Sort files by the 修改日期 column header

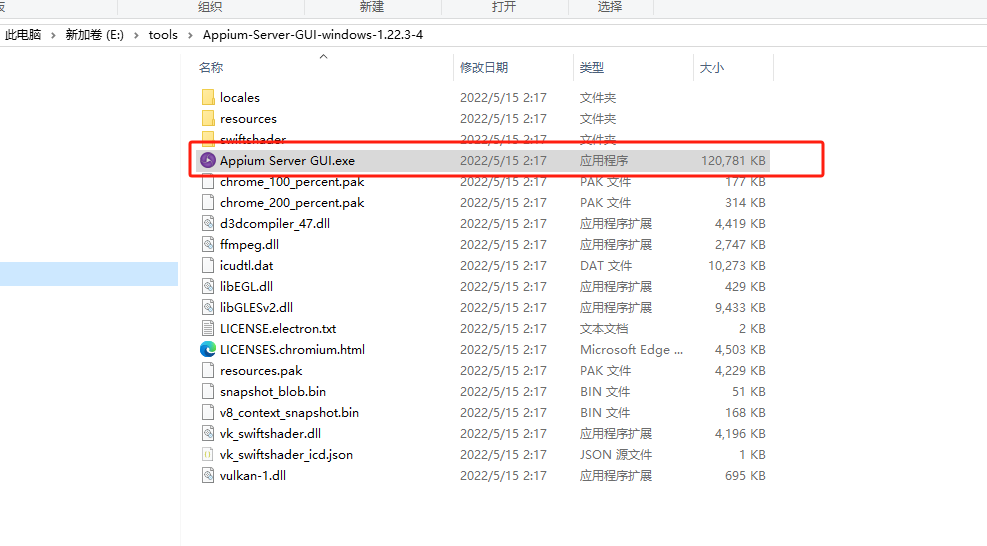click(x=484, y=67)
